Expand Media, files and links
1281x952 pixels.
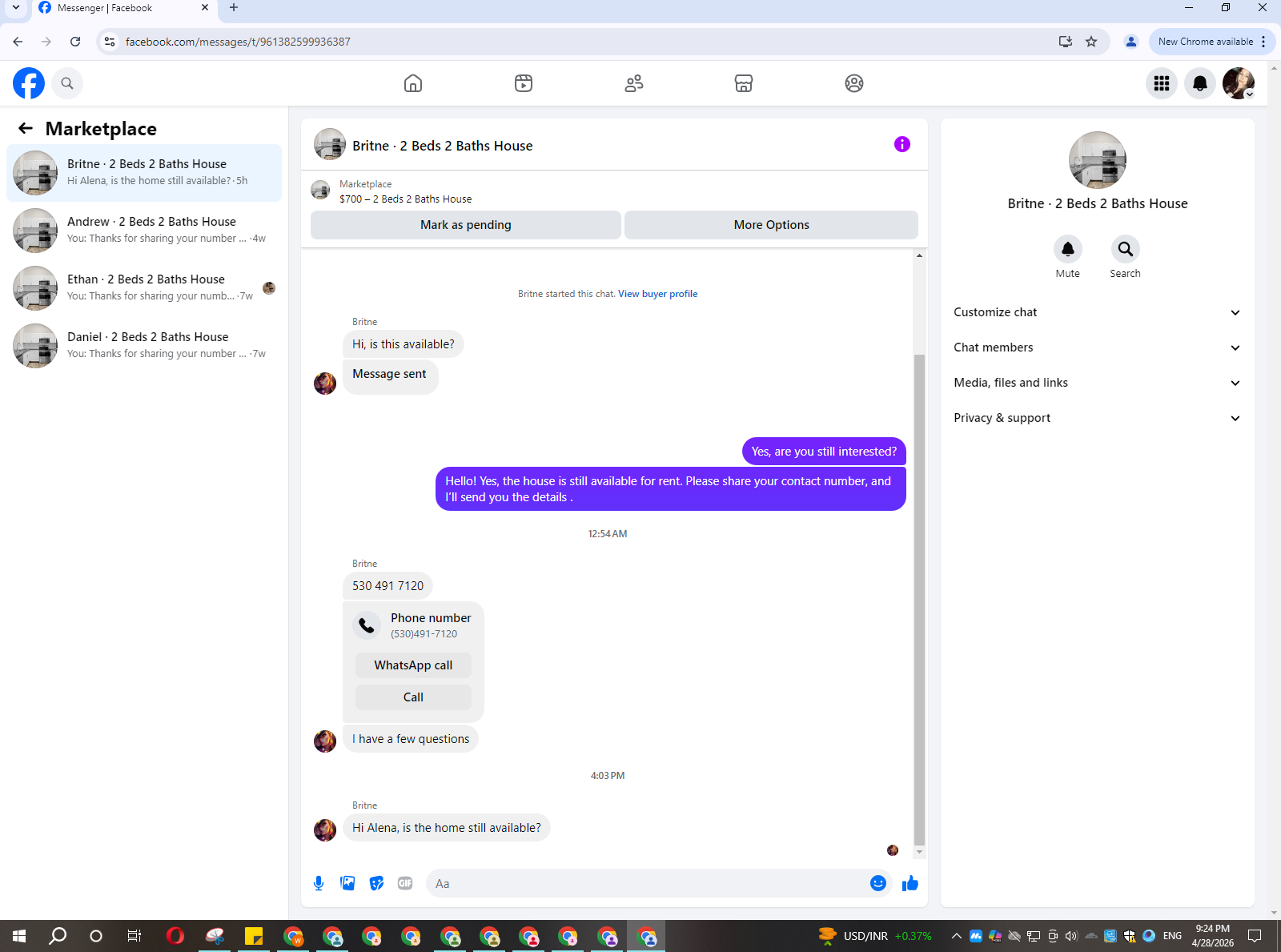(1098, 383)
